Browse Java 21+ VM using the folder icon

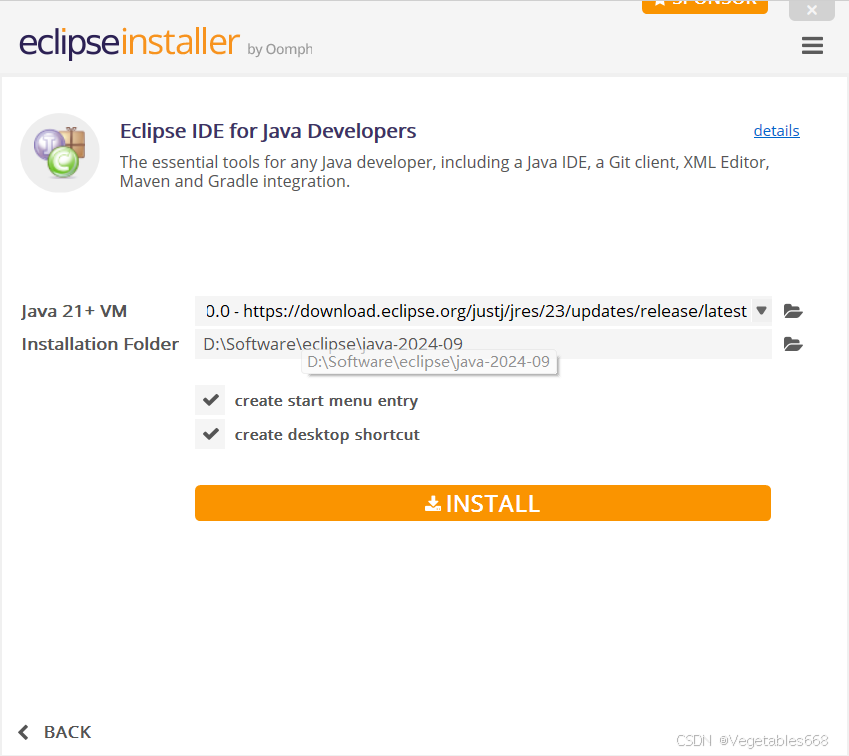[793, 311]
